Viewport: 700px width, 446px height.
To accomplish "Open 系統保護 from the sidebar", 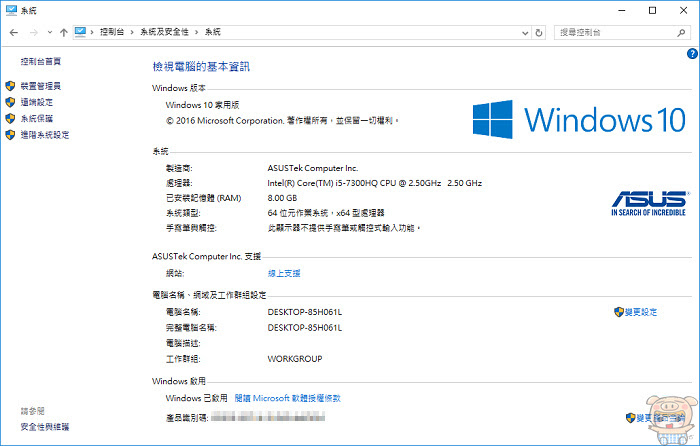I will coord(37,118).
